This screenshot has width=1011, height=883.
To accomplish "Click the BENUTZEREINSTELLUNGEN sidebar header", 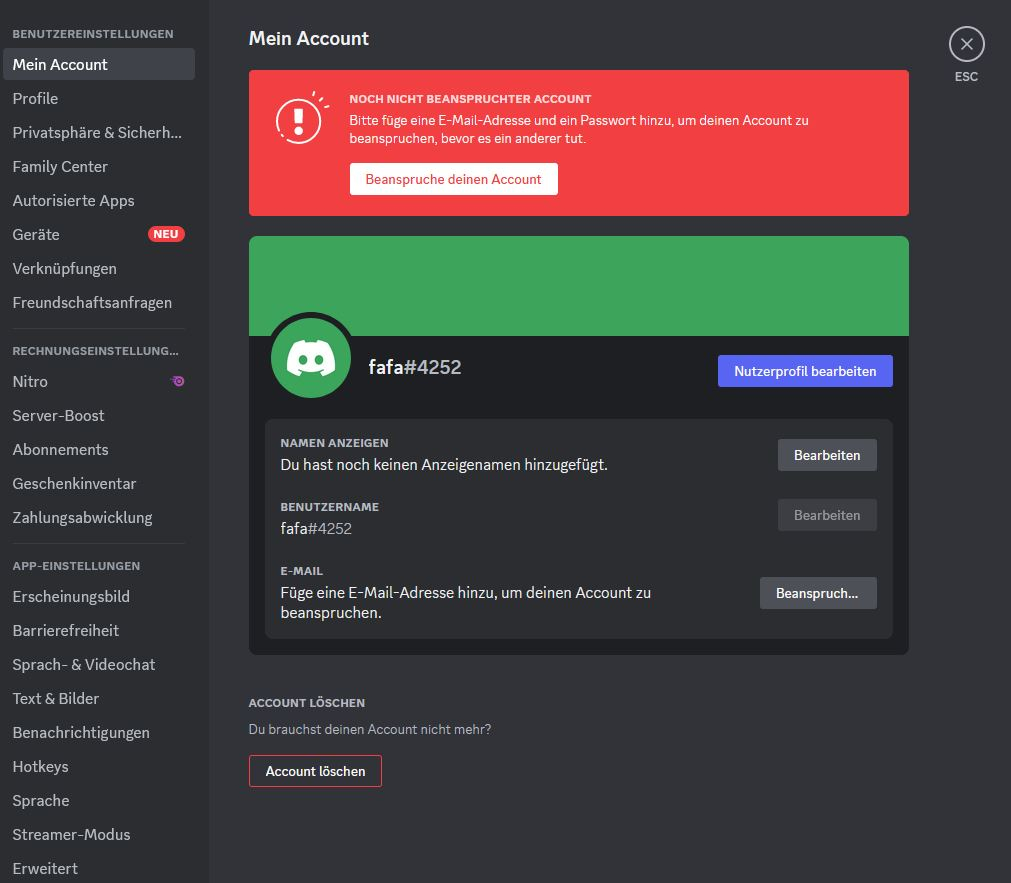I will coord(93,34).
